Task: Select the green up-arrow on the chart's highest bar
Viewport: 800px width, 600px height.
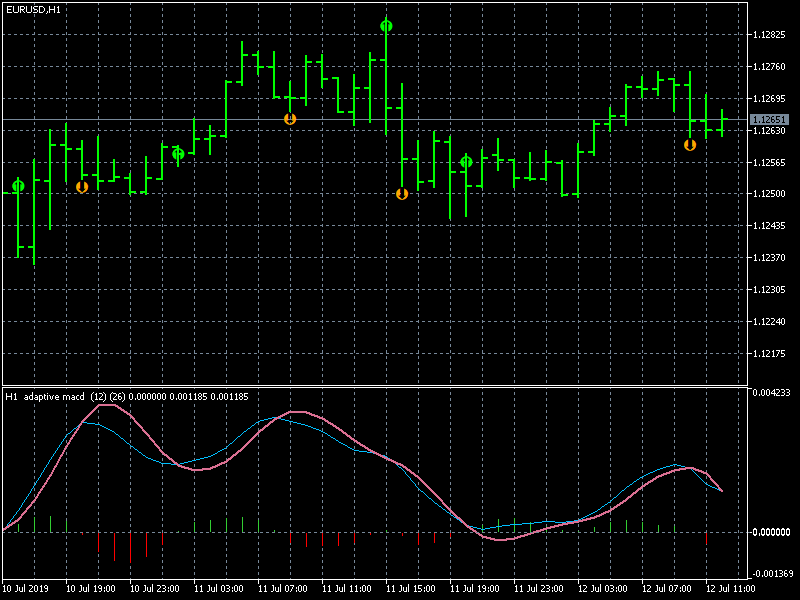Action: [386, 26]
